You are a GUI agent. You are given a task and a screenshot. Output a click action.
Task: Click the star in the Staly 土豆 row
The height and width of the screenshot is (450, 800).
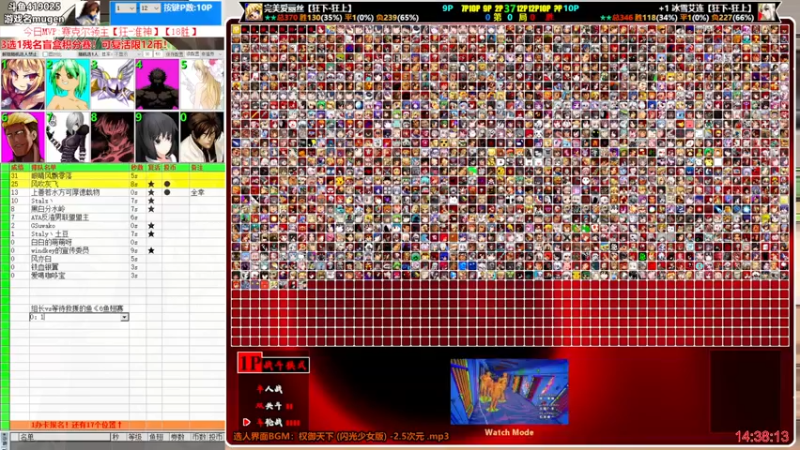pos(151,234)
